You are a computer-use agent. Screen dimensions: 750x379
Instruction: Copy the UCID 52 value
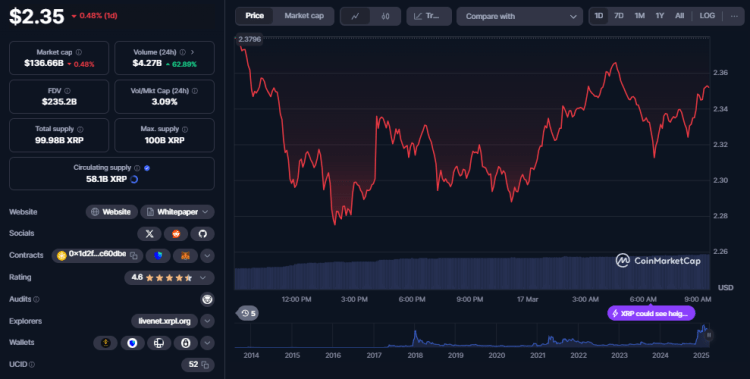click(x=205, y=365)
